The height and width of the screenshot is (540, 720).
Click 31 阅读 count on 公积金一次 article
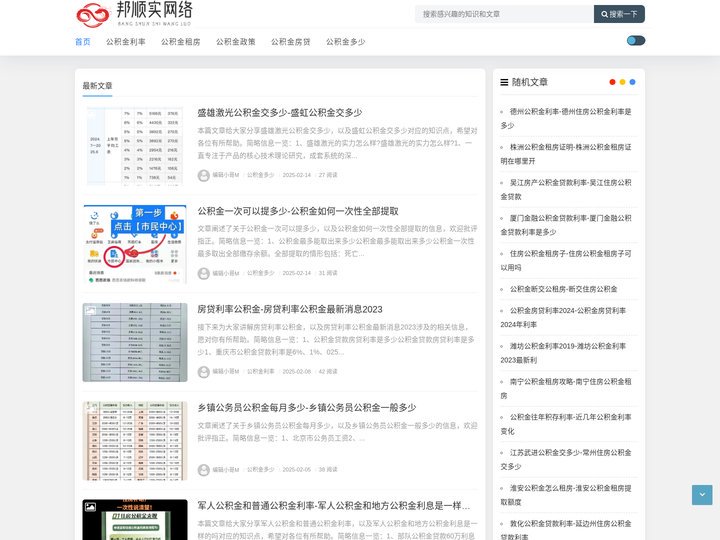(328, 273)
